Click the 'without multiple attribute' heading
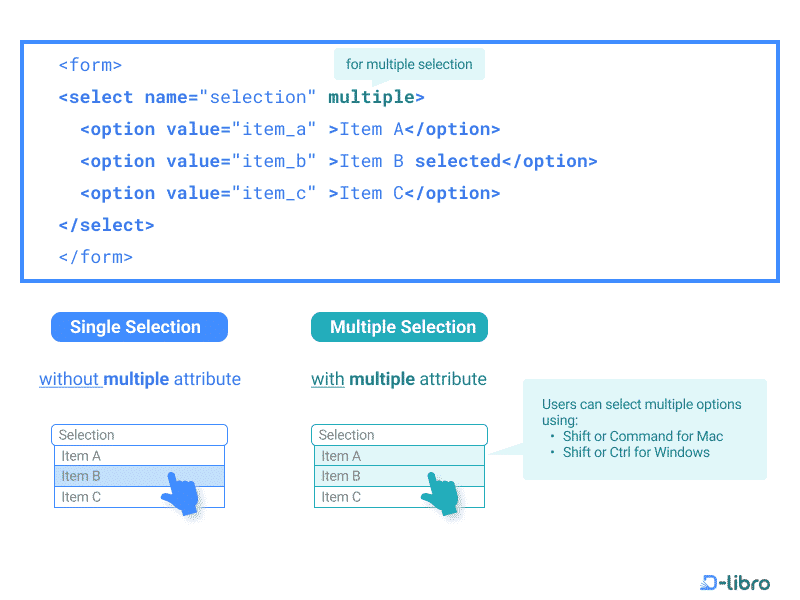This screenshot has width=800, height=600. tap(139, 379)
